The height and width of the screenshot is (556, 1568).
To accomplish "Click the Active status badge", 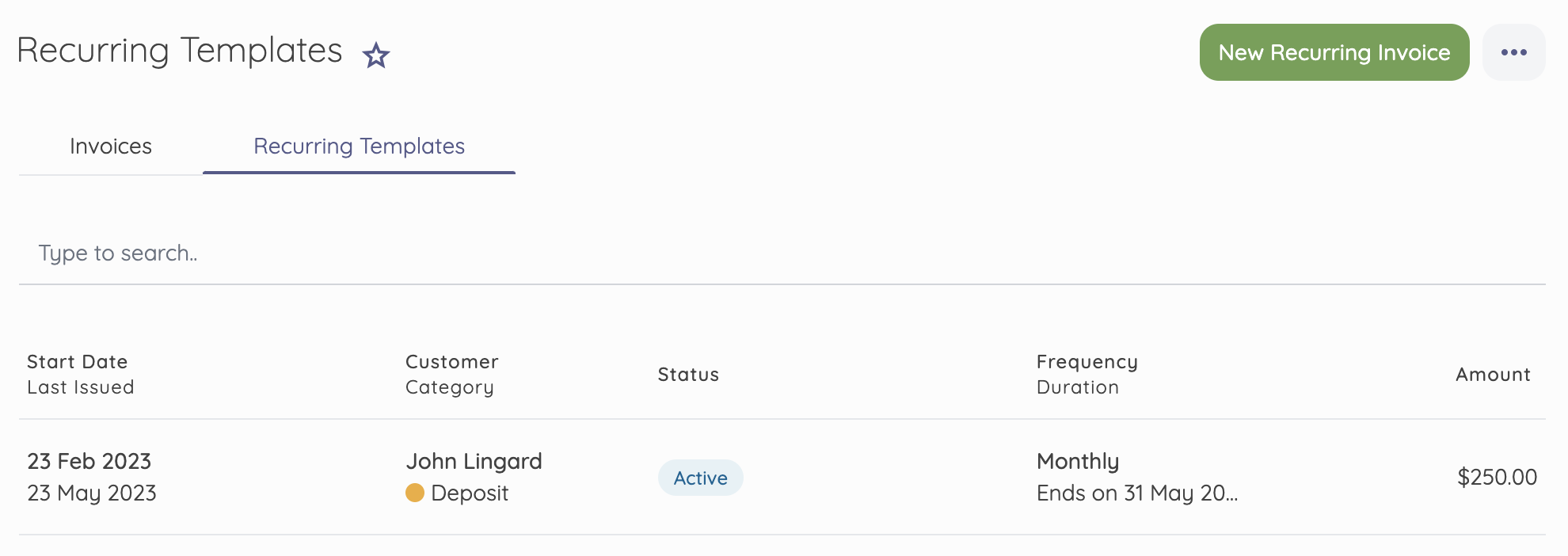I will click(700, 478).
